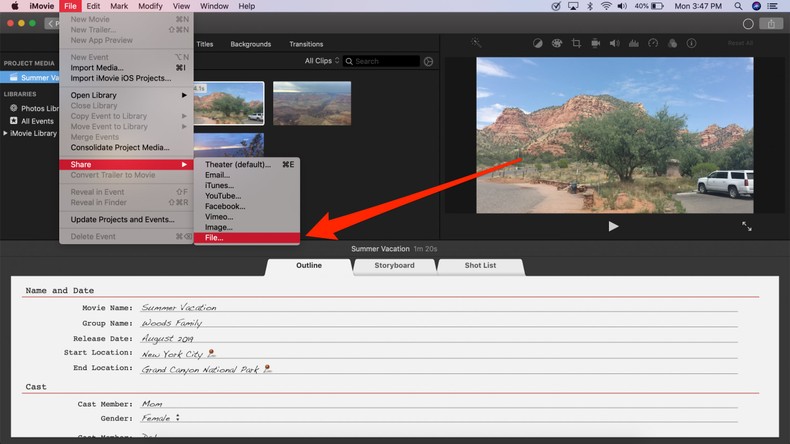
Task: Choose File… from the Share submenu
Action: click(245, 238)
